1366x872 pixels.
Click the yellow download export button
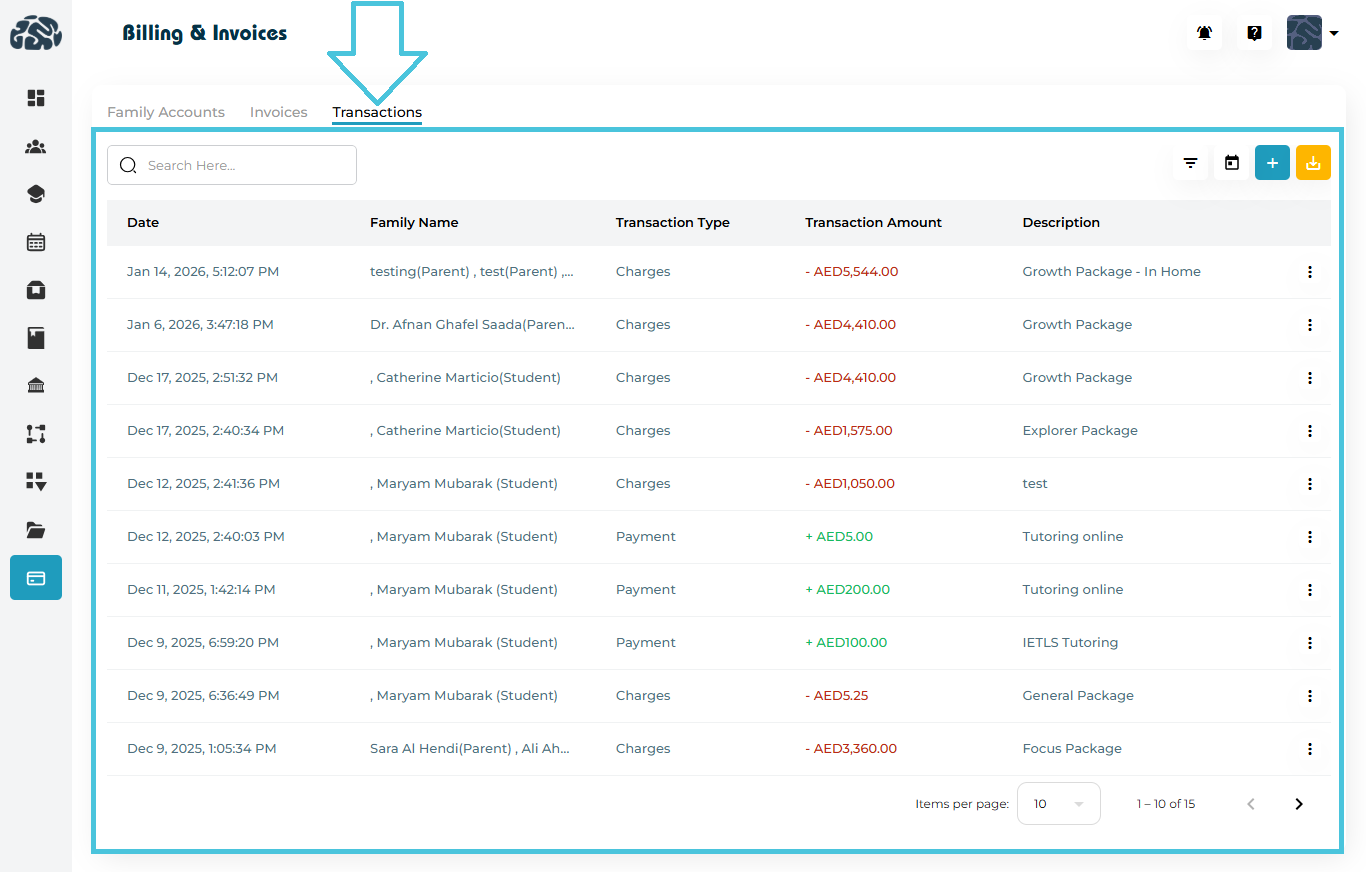pos(1313,163)
